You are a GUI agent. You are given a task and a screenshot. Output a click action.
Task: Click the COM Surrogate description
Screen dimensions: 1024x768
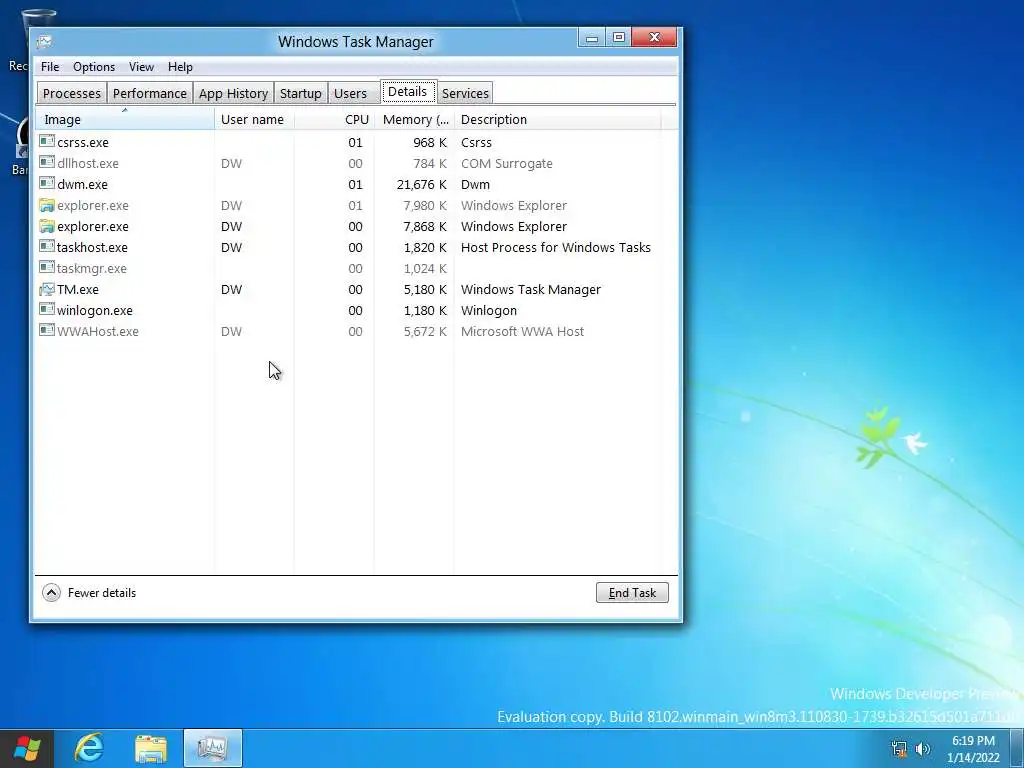[x=507, y=163]
